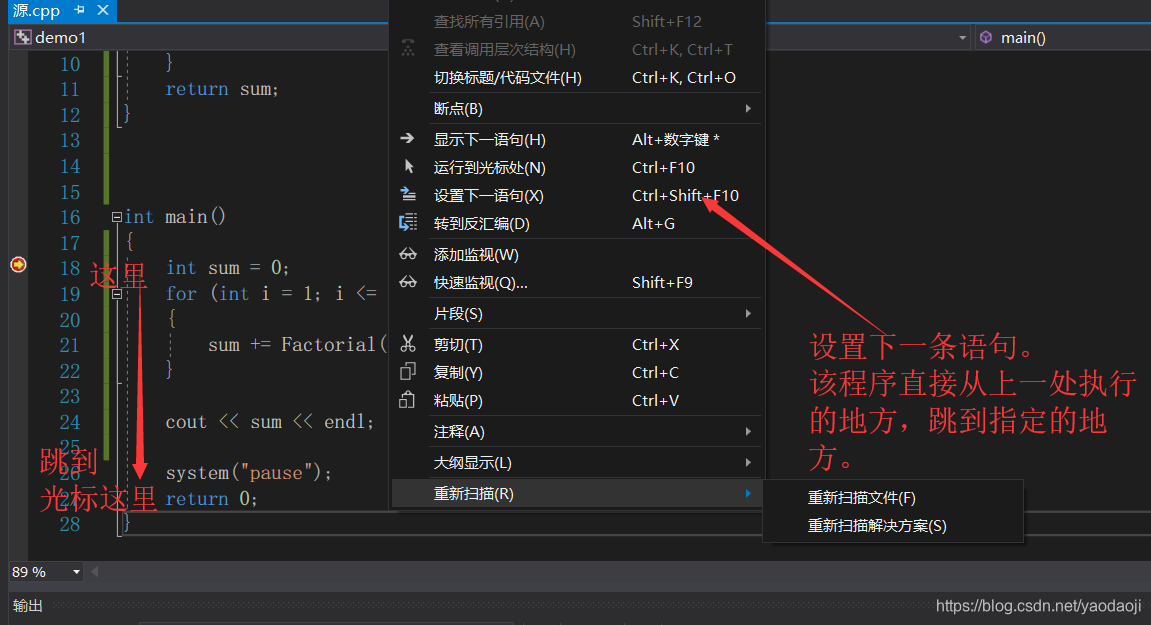Click 'cout << sum << endl;' on line 24
Image resolution: width=1151 pixels, height=625 pixels.
[x=269, y=422]
